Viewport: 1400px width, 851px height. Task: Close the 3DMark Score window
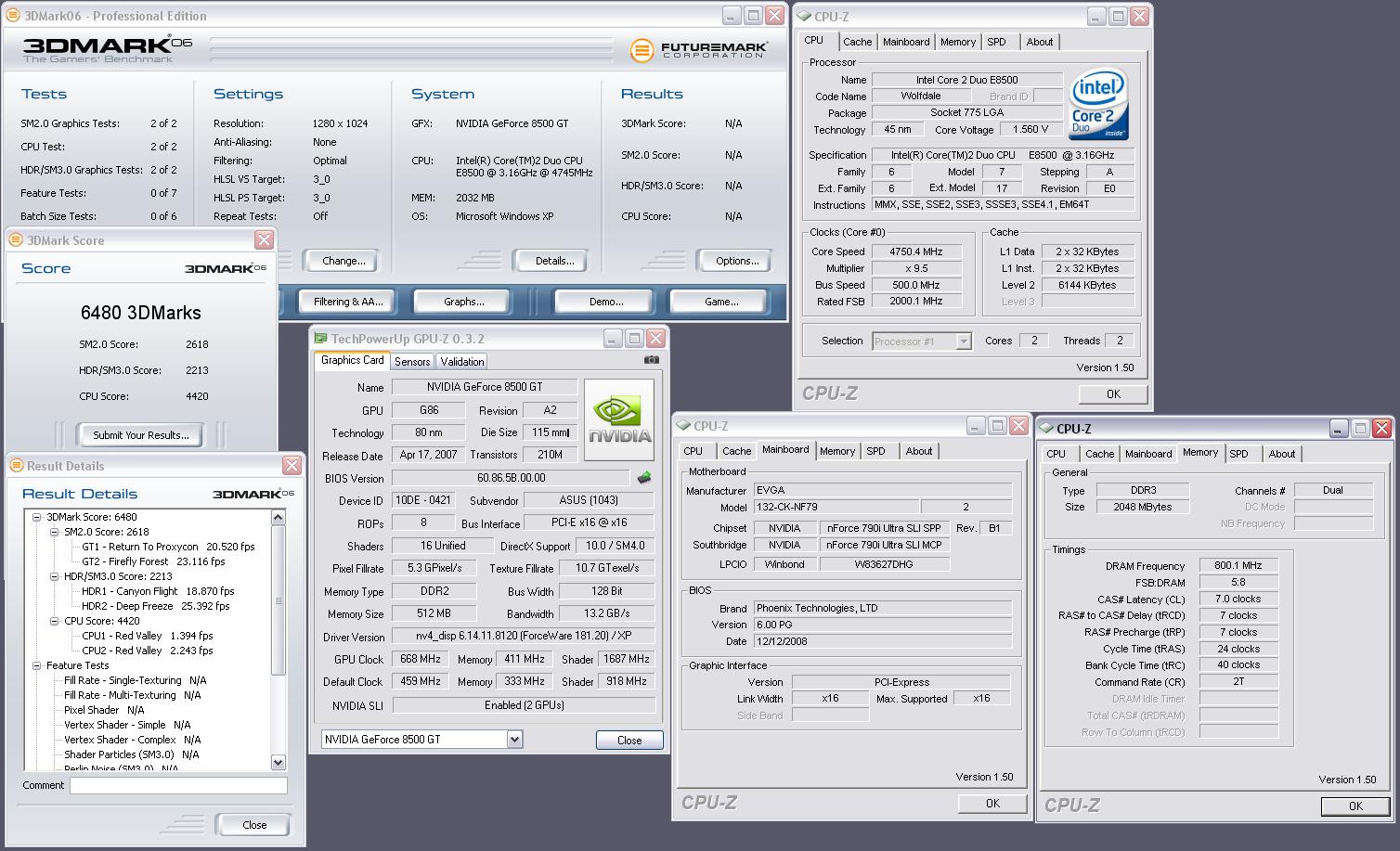click(265, 240)
